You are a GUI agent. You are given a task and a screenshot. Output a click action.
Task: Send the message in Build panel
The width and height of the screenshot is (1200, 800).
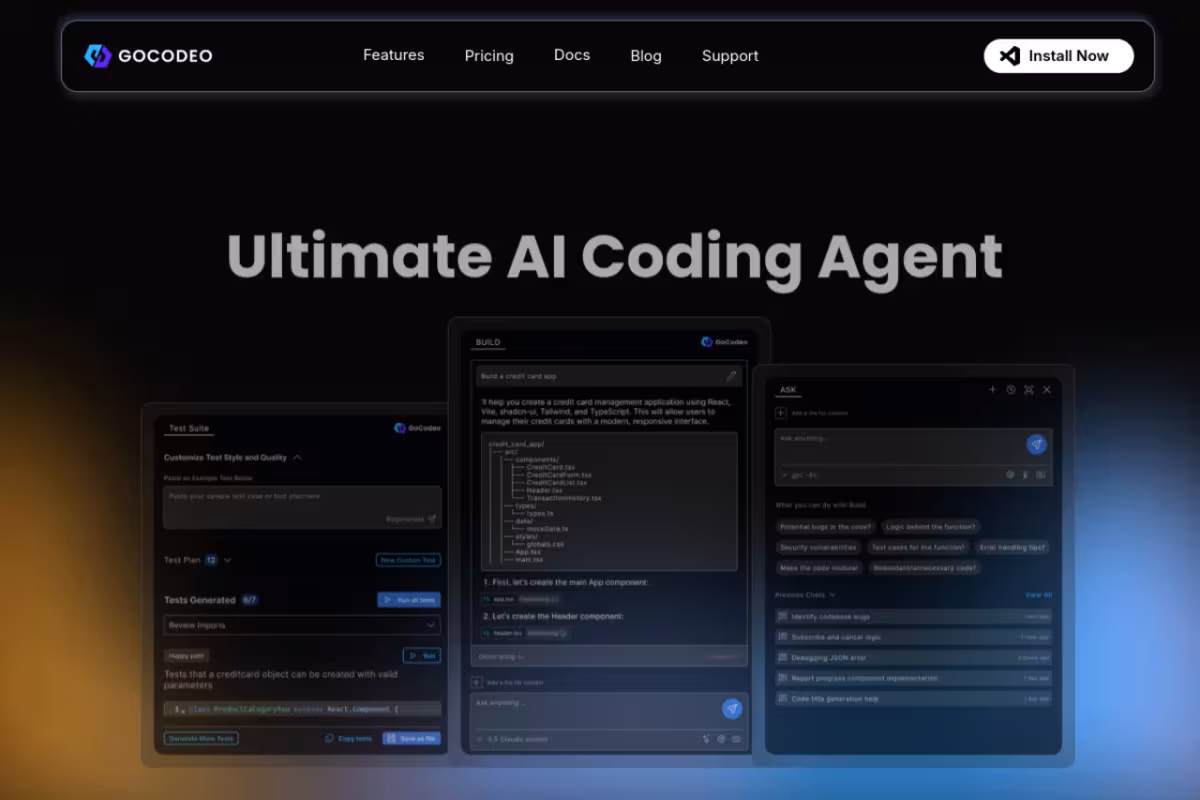click(x=732, y=708)
